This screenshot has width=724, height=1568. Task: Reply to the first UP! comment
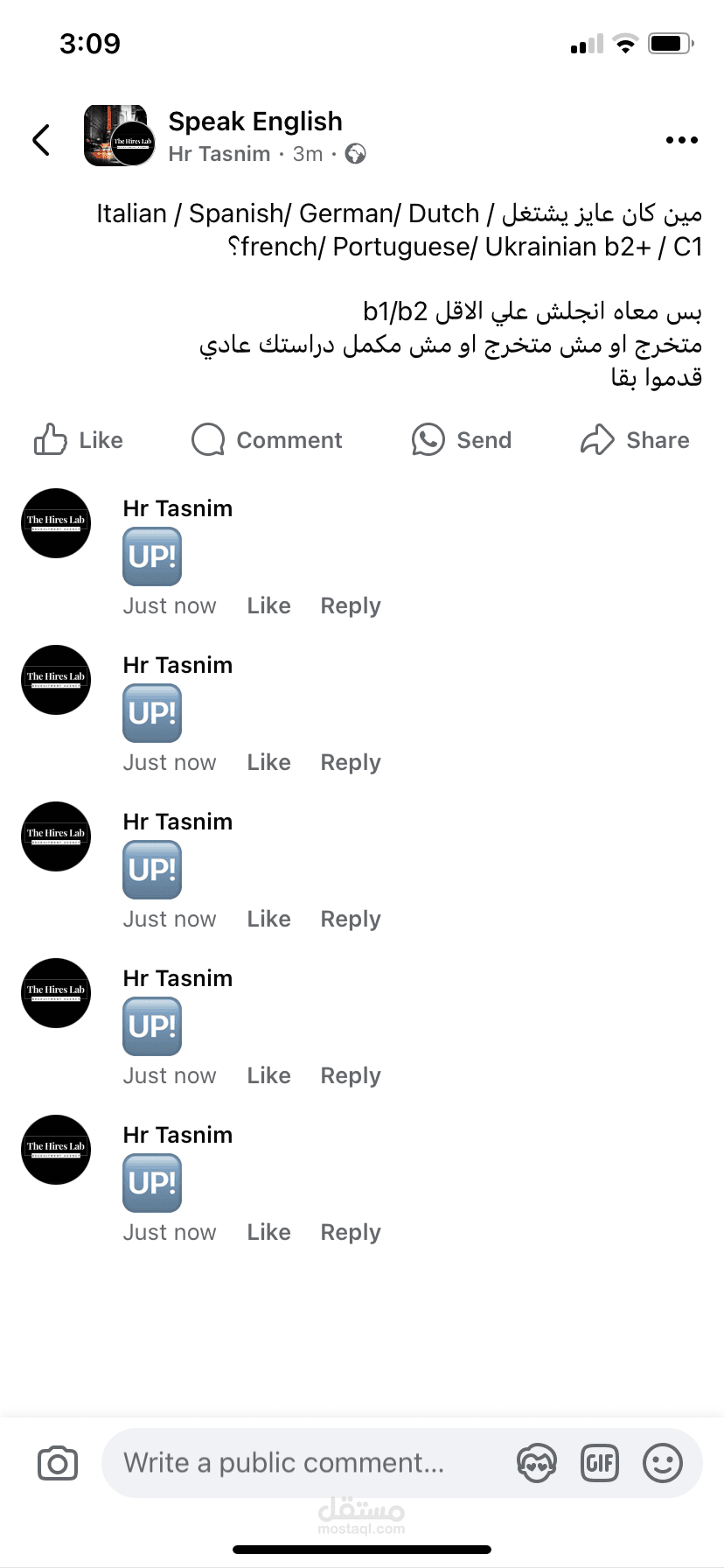point(351,605)
